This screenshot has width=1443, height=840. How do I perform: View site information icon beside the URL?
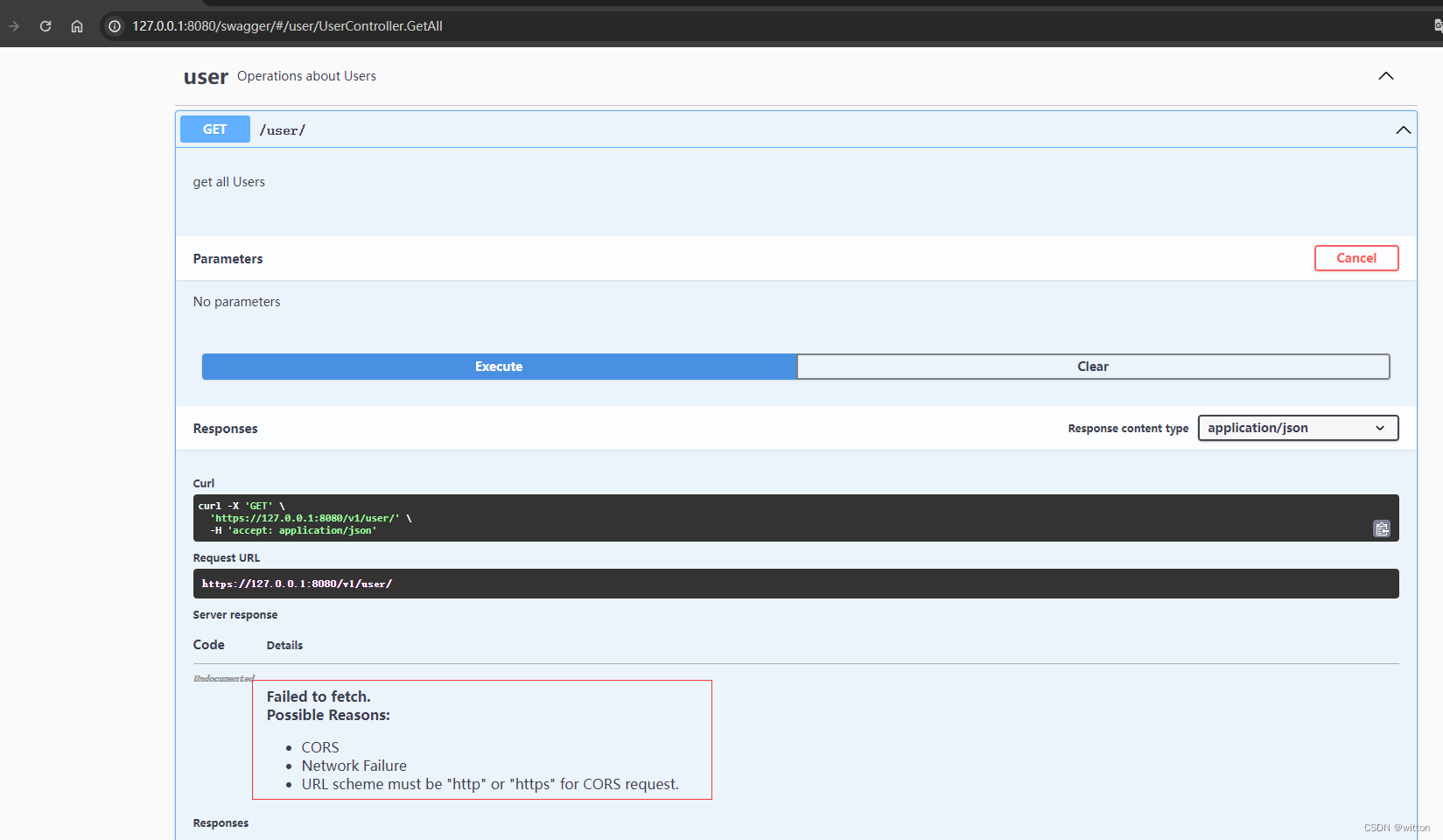coord(115,26)
